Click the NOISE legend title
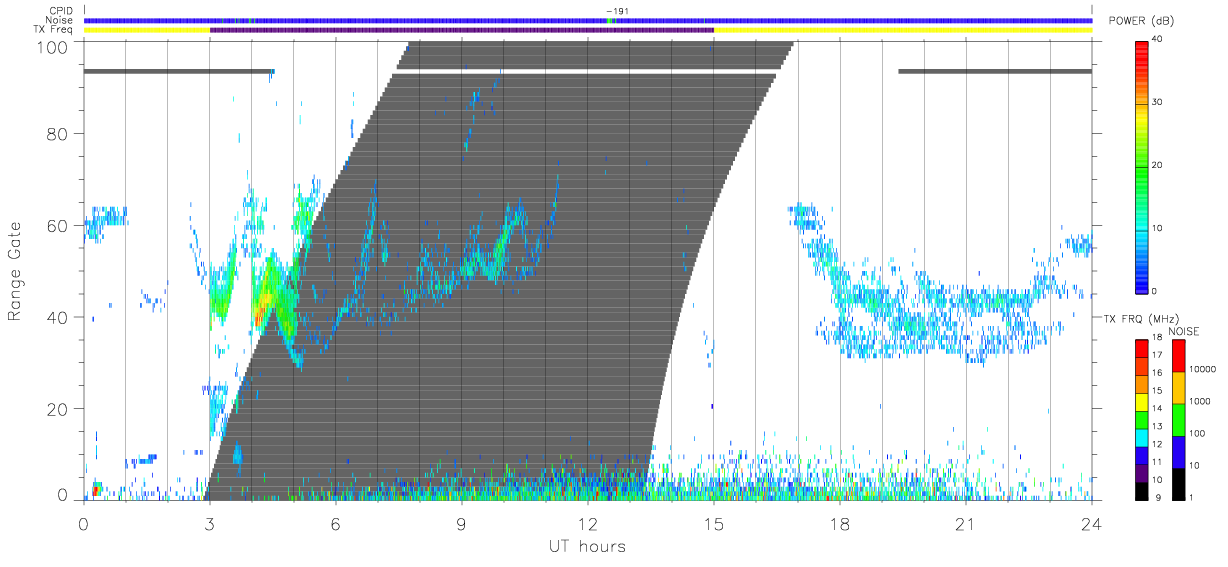Screen dimensions: 1228x567 pyautogui.click(x=1185, y=331)
